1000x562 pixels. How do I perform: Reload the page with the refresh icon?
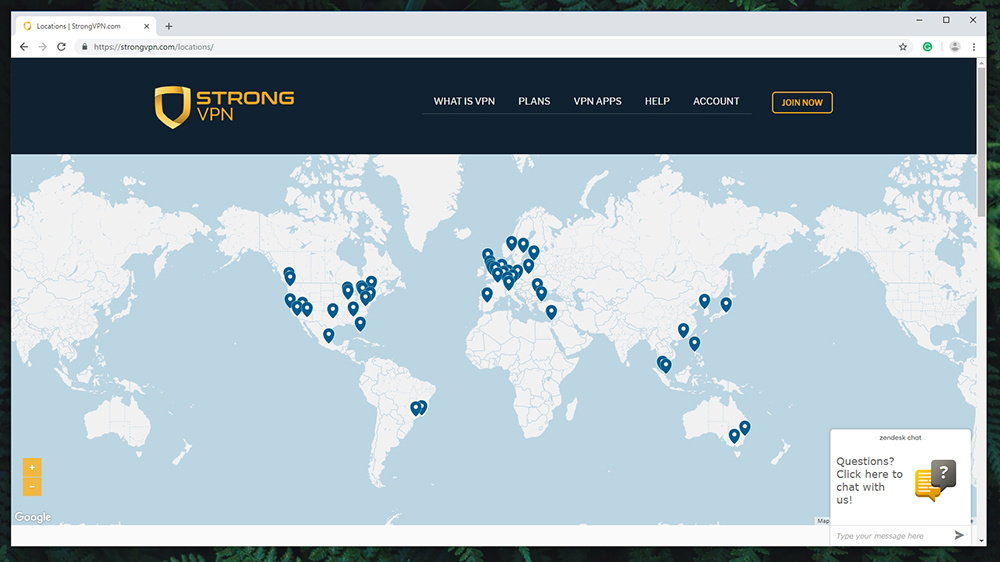click(x=61, y=47)
